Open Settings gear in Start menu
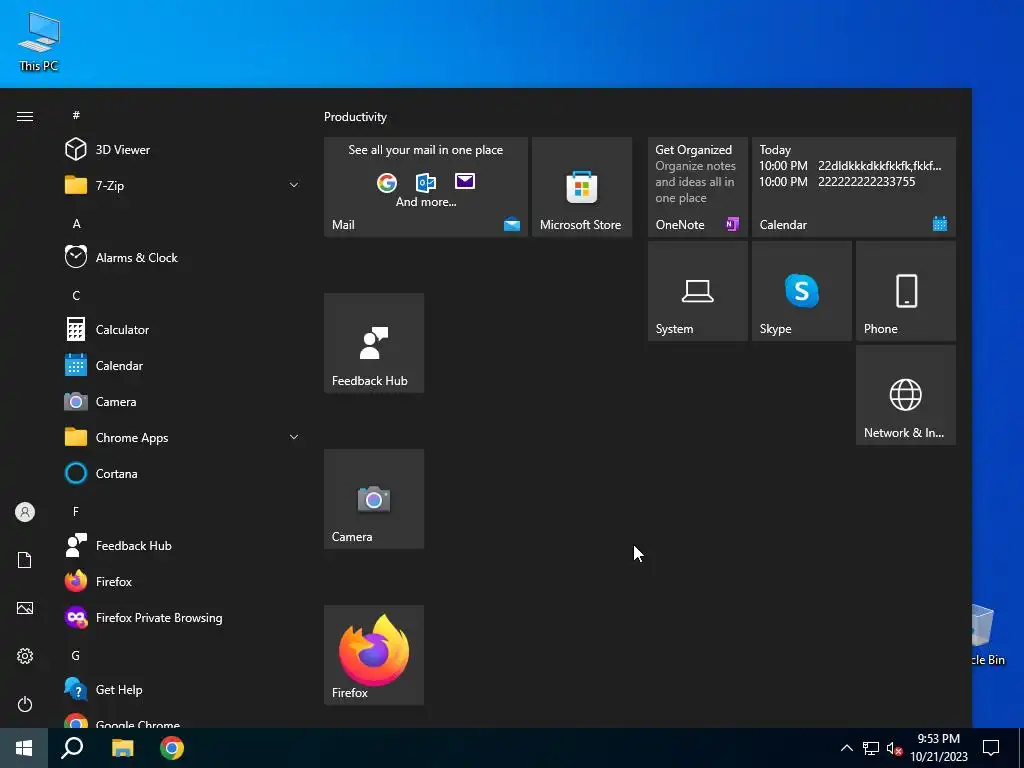Viewport: 1024px width, 768px height. pyautogui.click(x=25, y=656)
